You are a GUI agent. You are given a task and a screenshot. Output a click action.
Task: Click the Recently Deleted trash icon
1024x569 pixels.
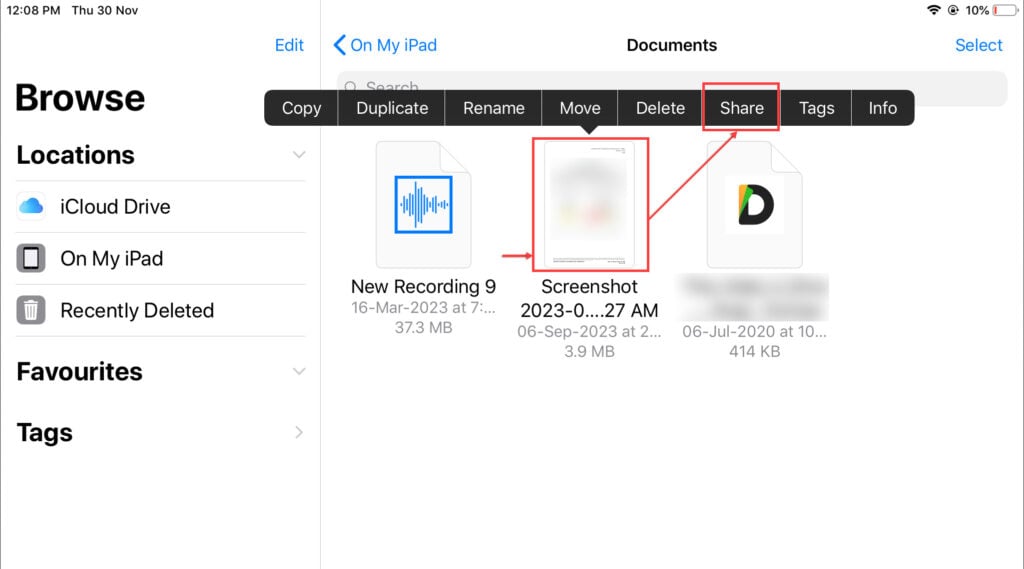click(31, 310)
